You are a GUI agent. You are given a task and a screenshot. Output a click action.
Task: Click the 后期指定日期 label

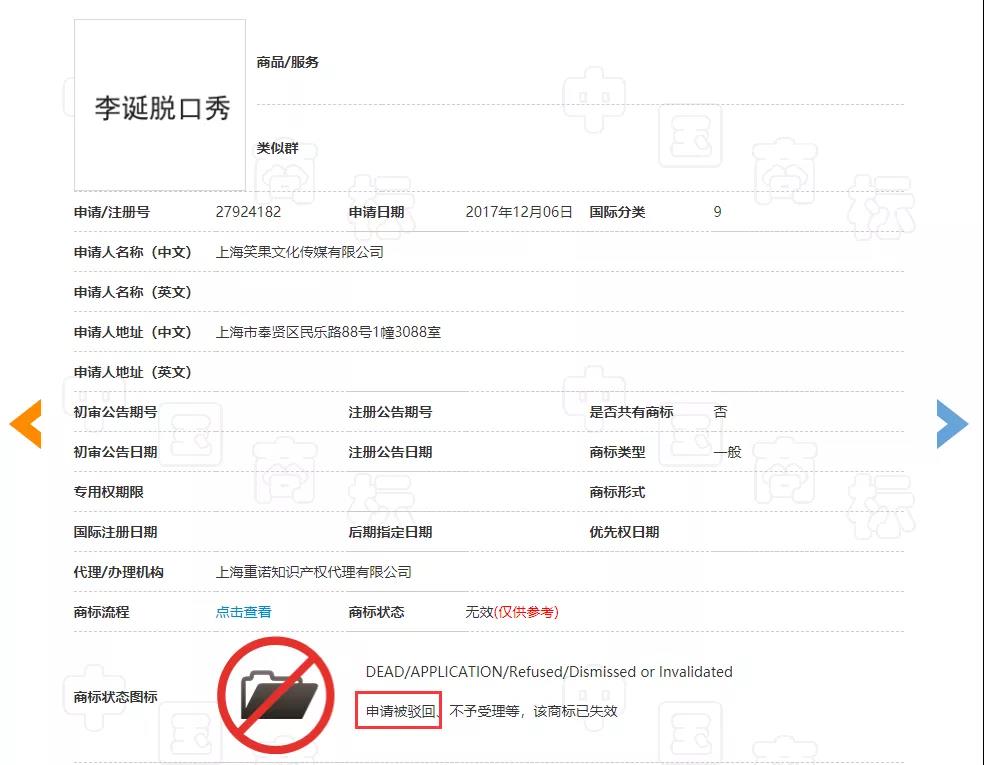click(390, 532)
